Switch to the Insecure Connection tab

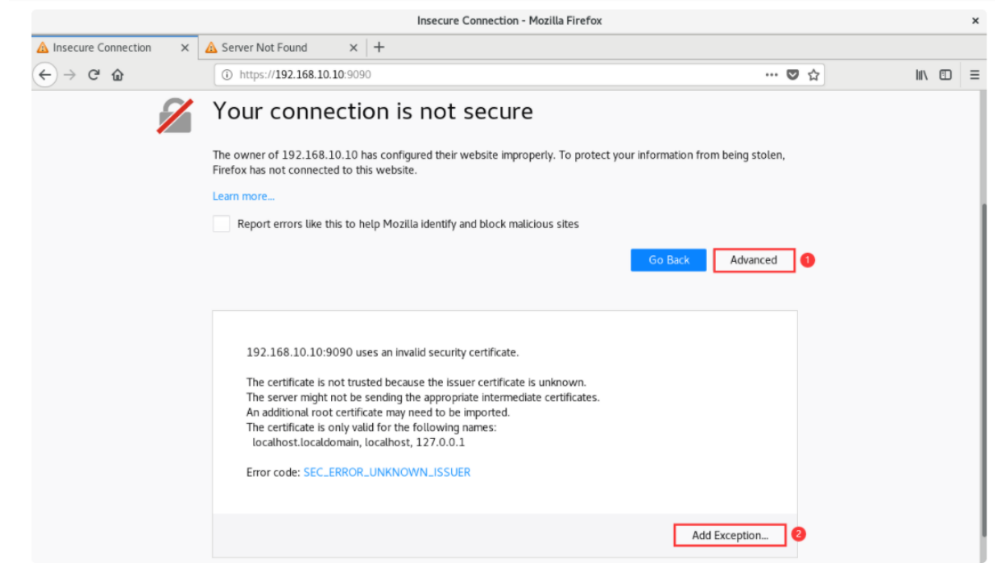[114, 48]
